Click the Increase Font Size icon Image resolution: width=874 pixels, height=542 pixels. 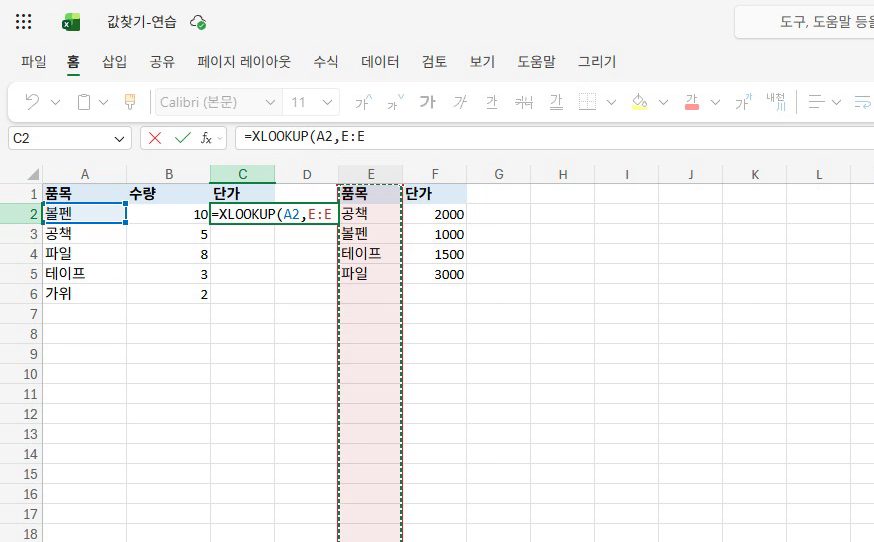pos(363,102)
